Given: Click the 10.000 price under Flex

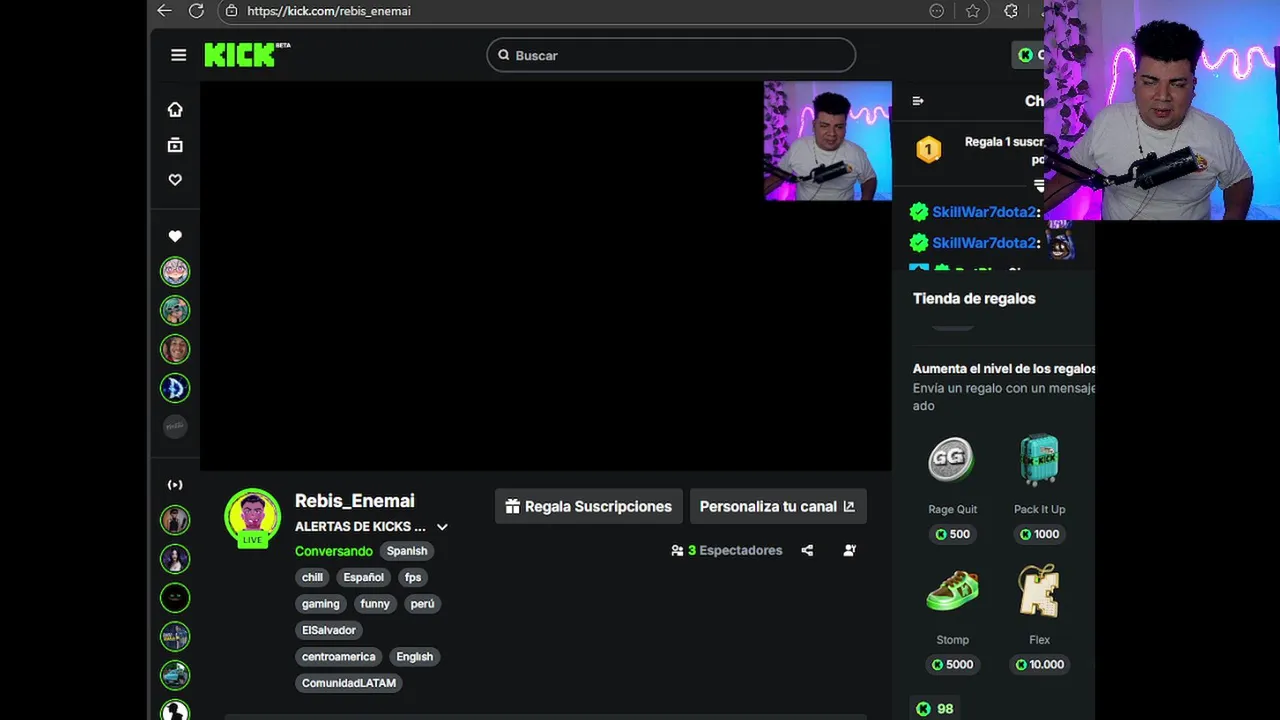Looking at the screenshot, I should point(1039,664).
